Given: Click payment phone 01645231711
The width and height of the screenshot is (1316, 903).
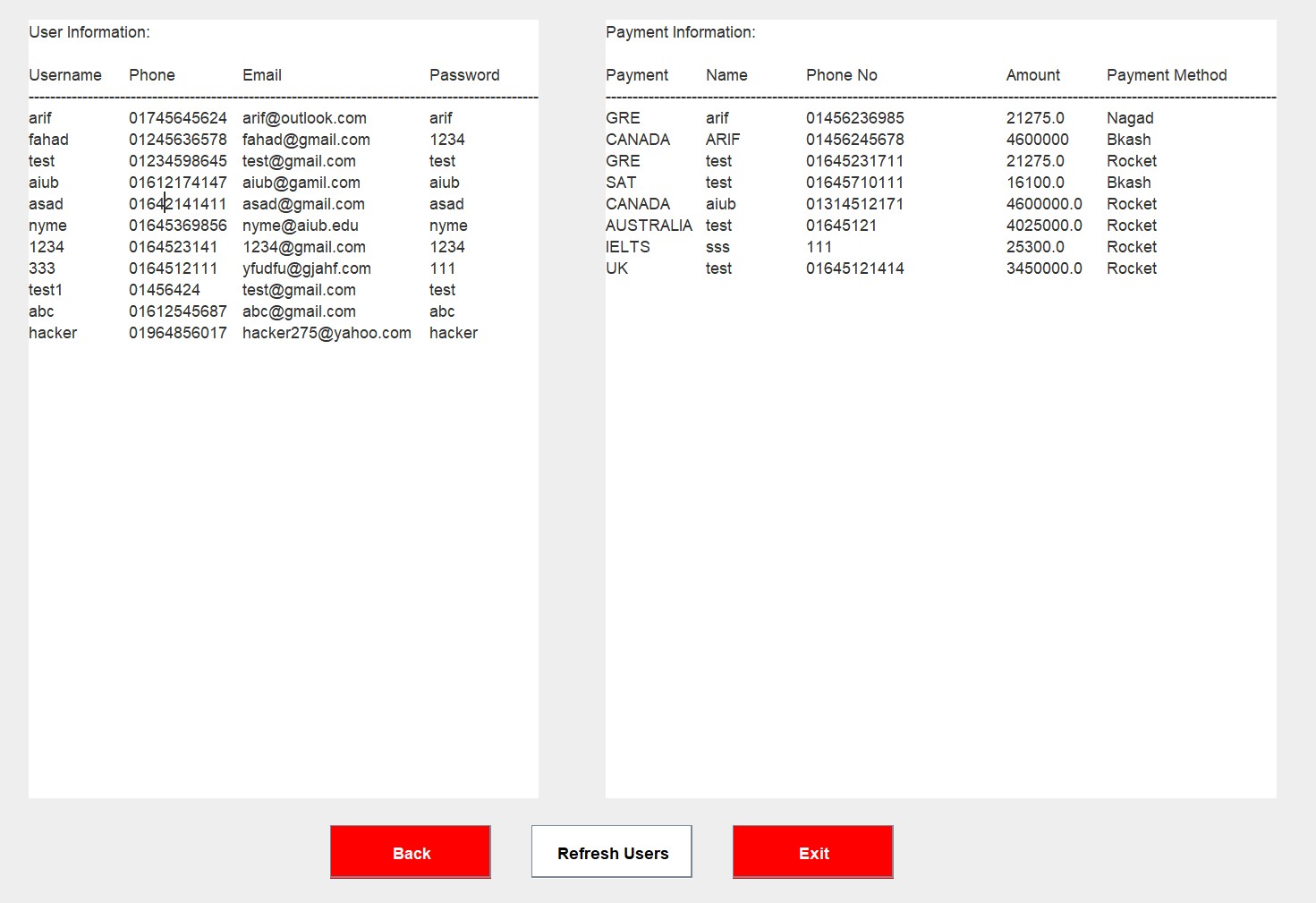Looking at the screenshot, I should (855, 161).
